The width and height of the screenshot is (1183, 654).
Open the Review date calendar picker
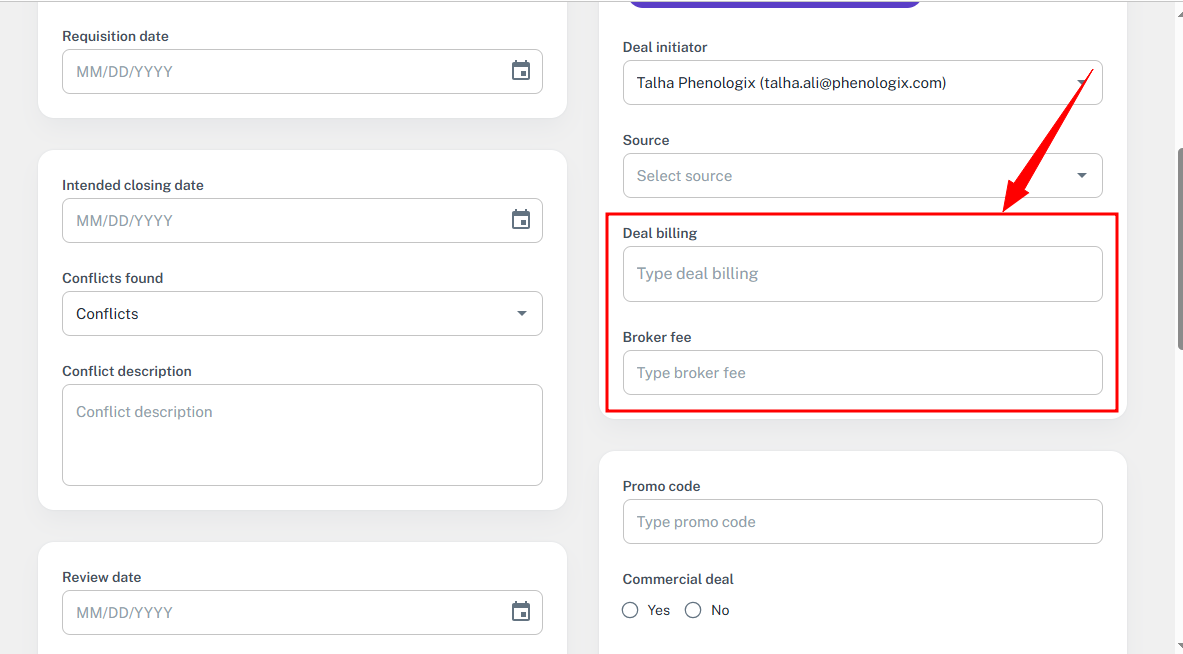pos(520,612)
